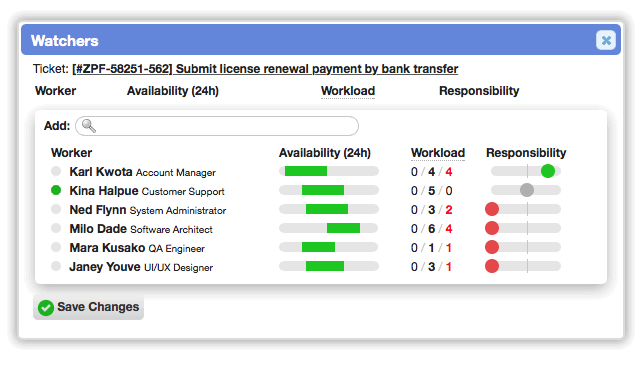Image resolution: width=644 pixels, height=372 pixels.
Task: Adjust Milo Dade's red responsibility slider
Action: point(492,228)
